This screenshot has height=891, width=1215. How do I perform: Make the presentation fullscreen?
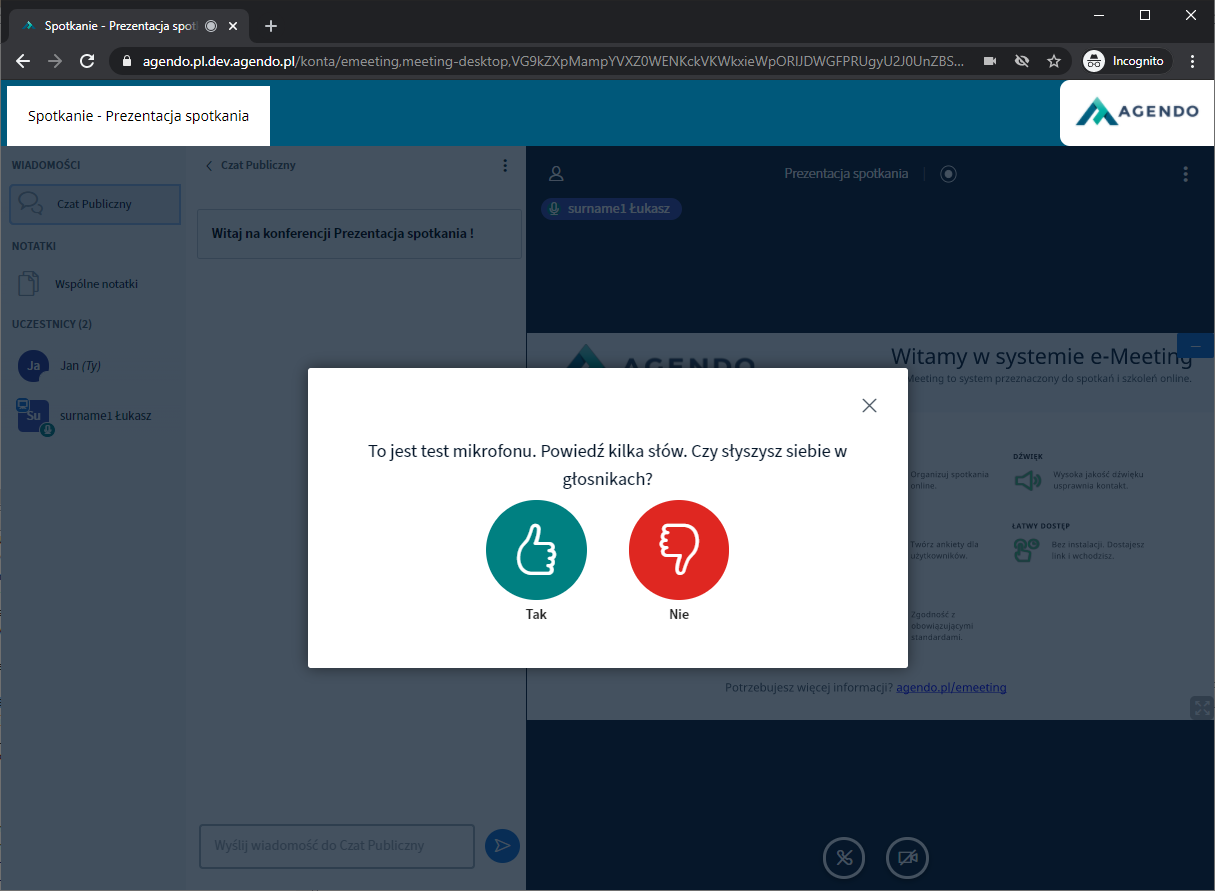[x=1201, y=707]
